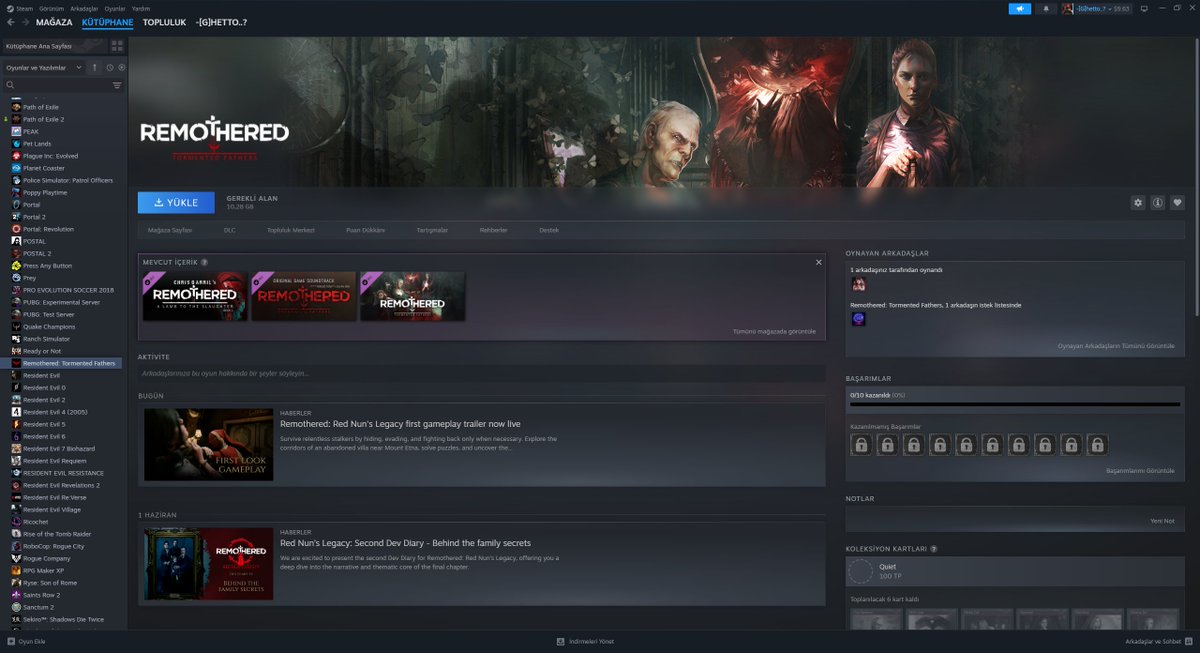Open Puan Dükkânı link
Viewport: 1200px width, 653px height.
tap(365, 230)
